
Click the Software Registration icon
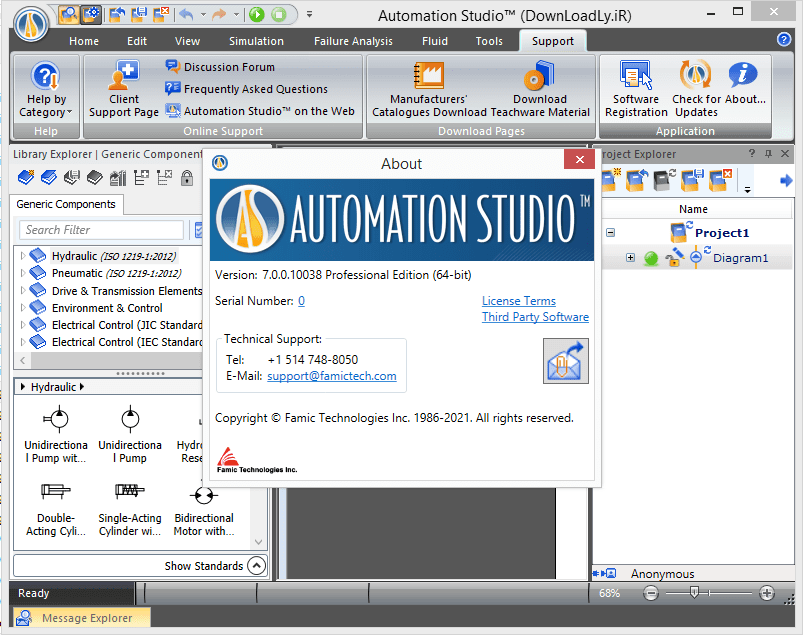636,89
